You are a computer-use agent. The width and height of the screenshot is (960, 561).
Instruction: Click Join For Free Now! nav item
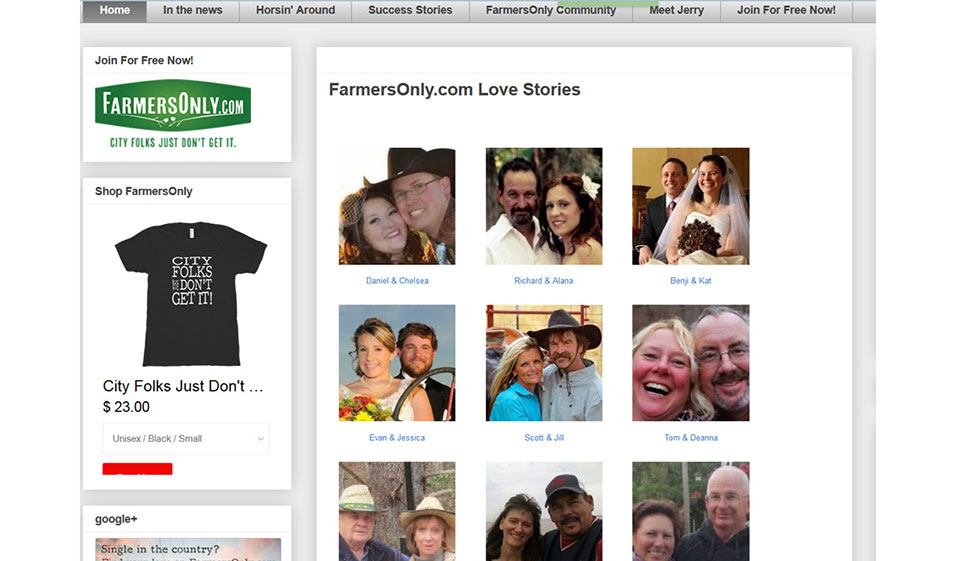786,11
